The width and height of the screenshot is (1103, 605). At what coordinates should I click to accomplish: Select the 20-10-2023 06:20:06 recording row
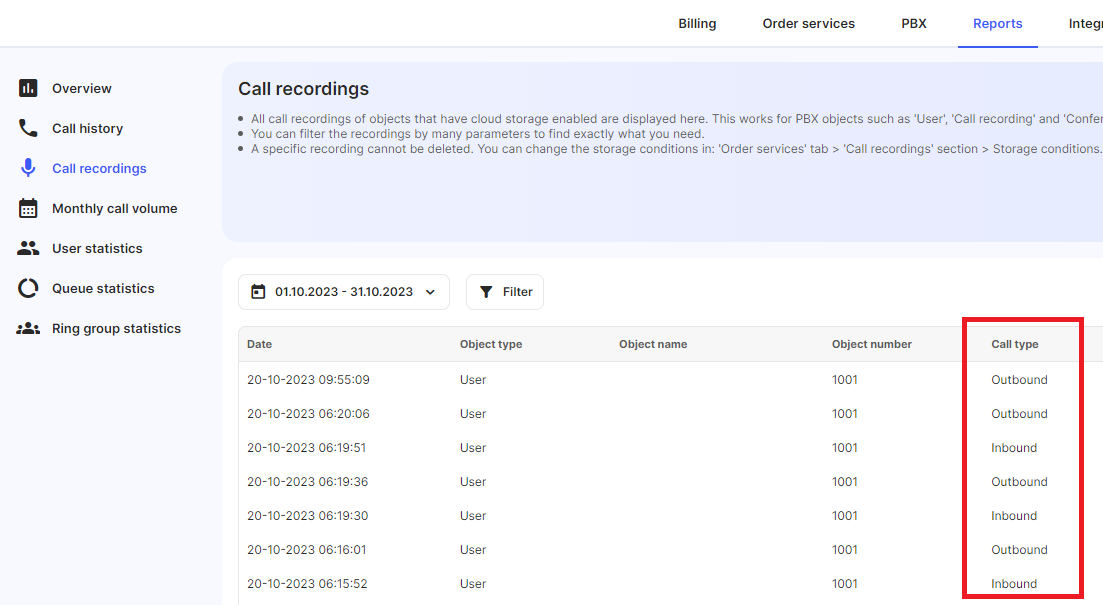(670, 414)
